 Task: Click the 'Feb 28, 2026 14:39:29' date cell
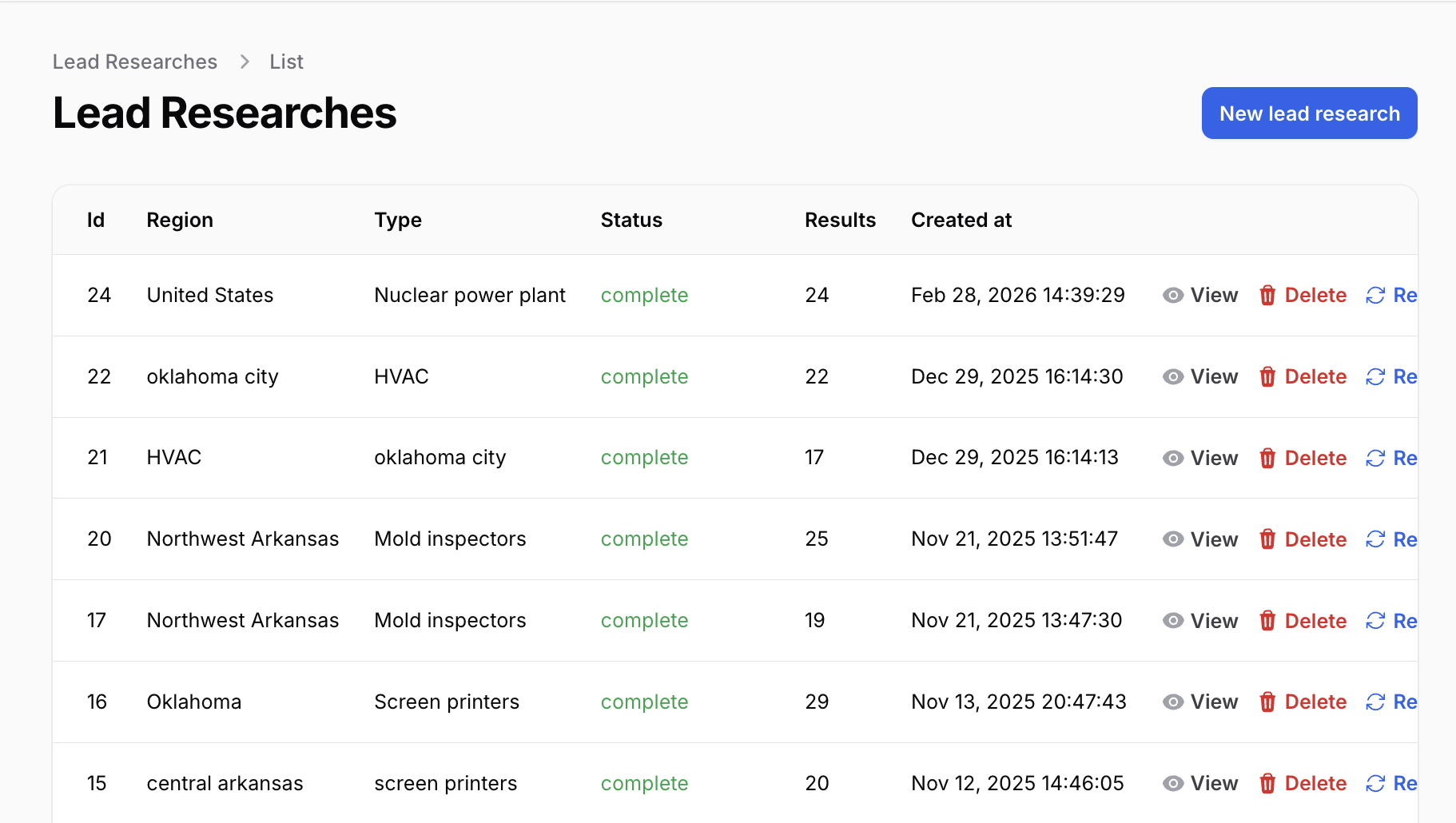tap(1018, 296)
